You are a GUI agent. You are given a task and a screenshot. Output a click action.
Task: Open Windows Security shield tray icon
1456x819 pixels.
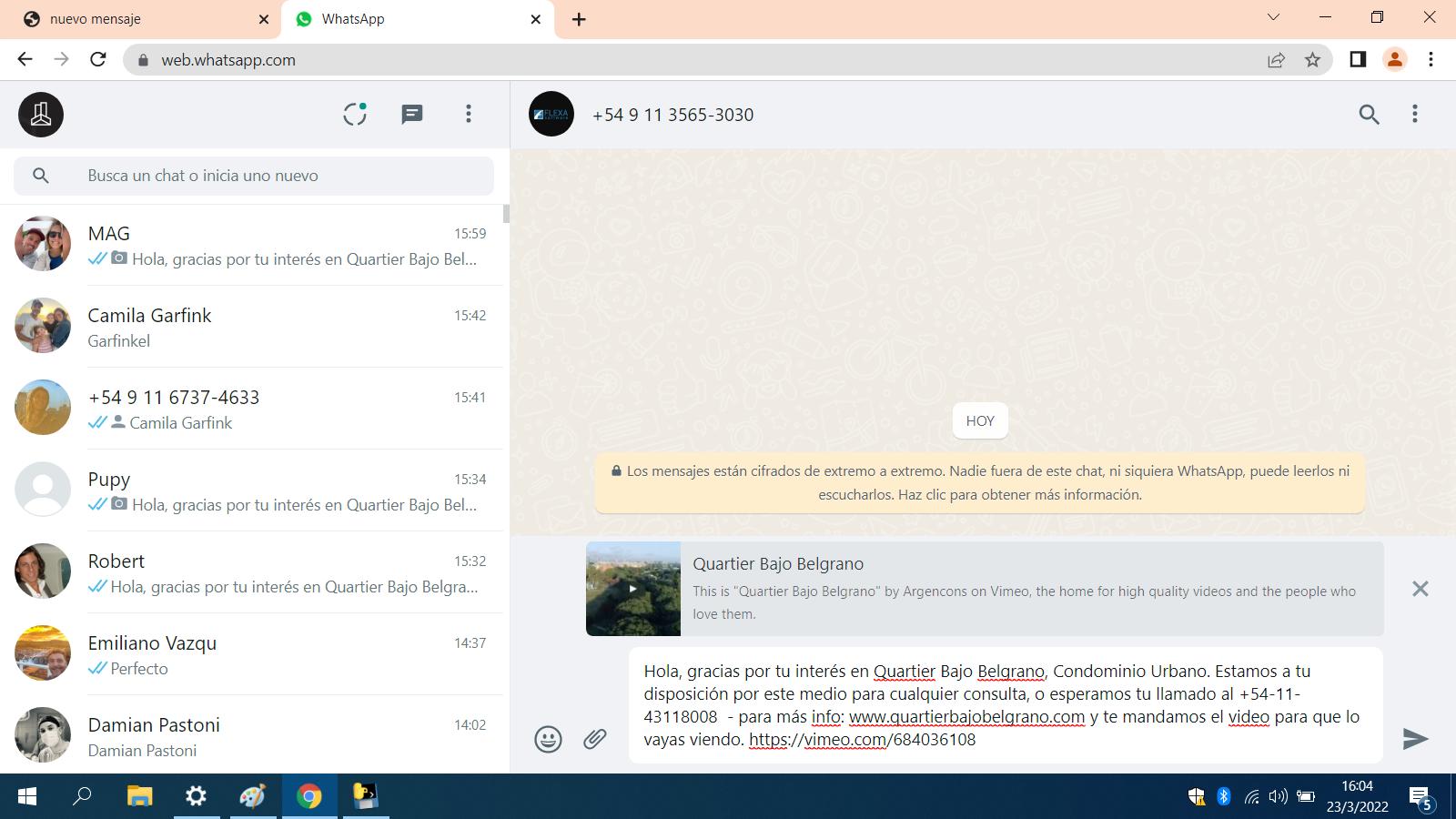(x=1197, y=797)
